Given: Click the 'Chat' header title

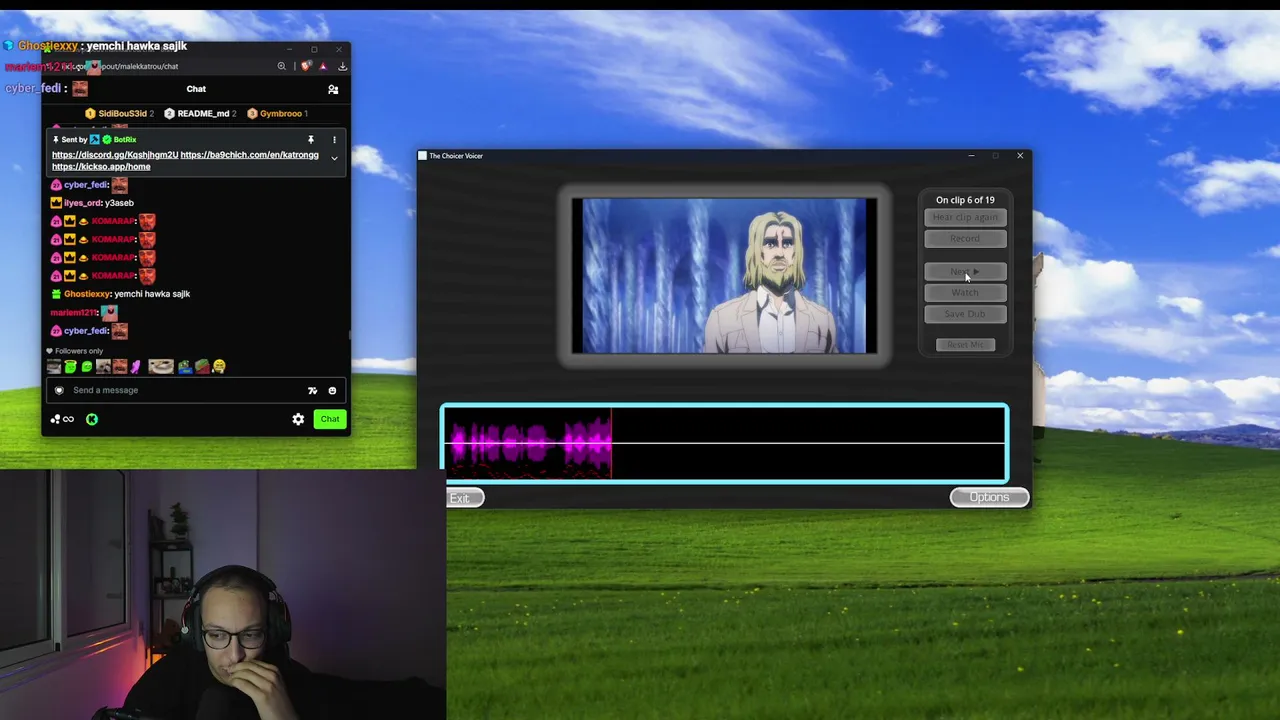Looking at the screenshot, I should 196,89.
